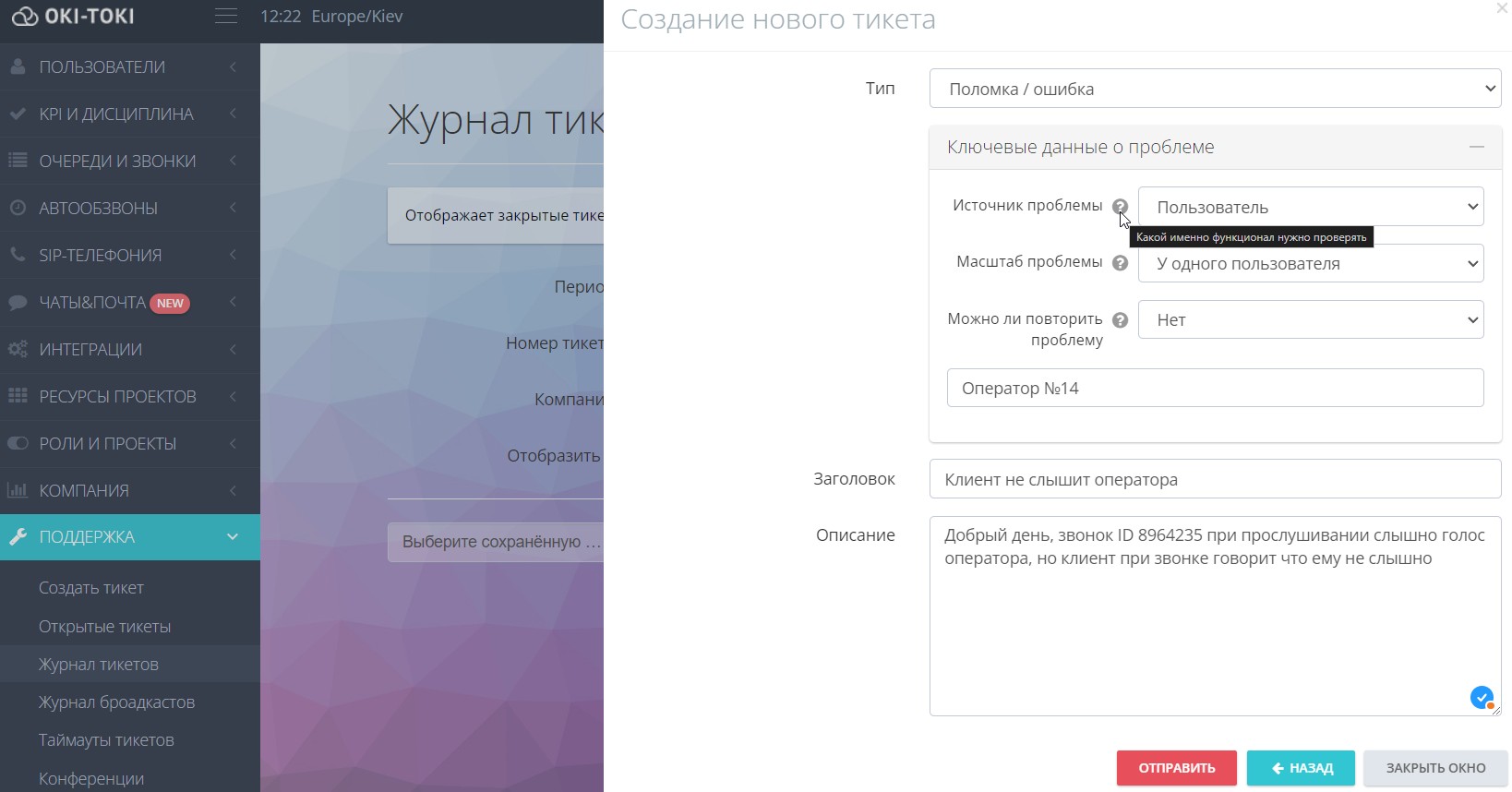Open the Интеграции menu section
This screenshot has height=792, width=1512.
pyautogui.click(x=130, y=349)
